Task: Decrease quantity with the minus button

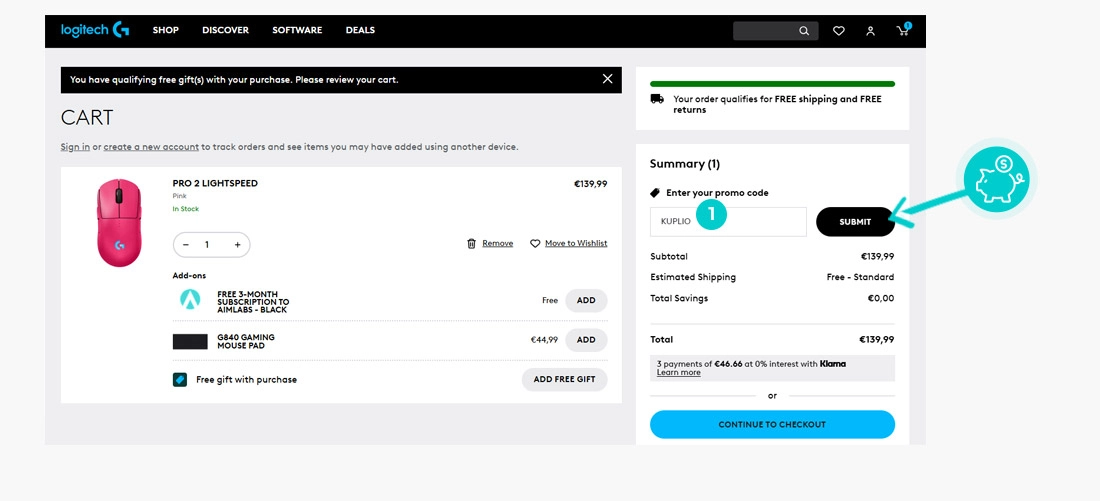Action: coord(186,245)
